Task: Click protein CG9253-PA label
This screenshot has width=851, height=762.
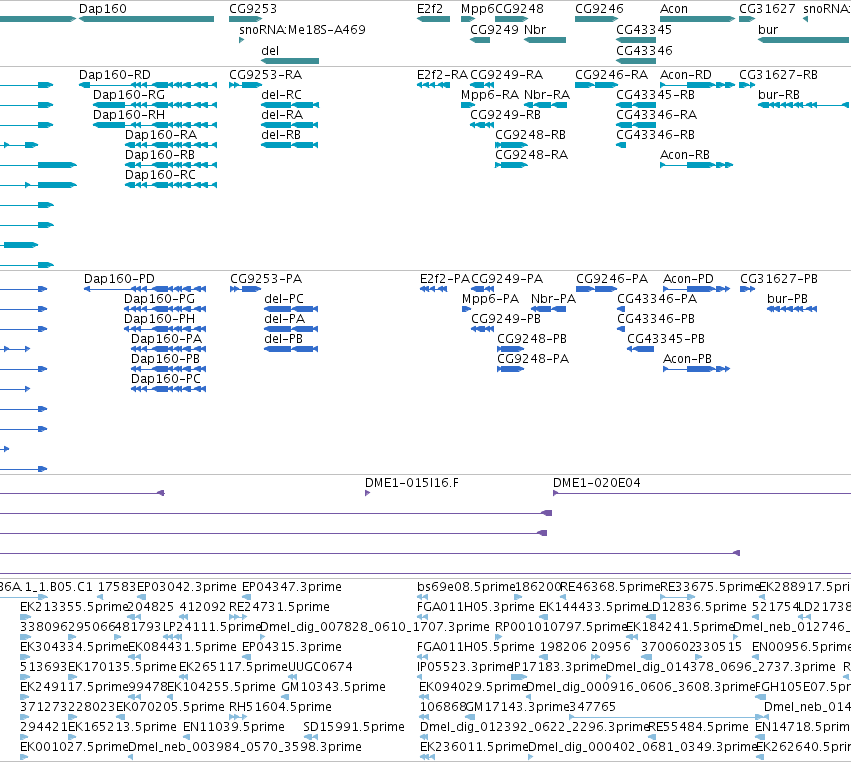Action: coord(266,278)
